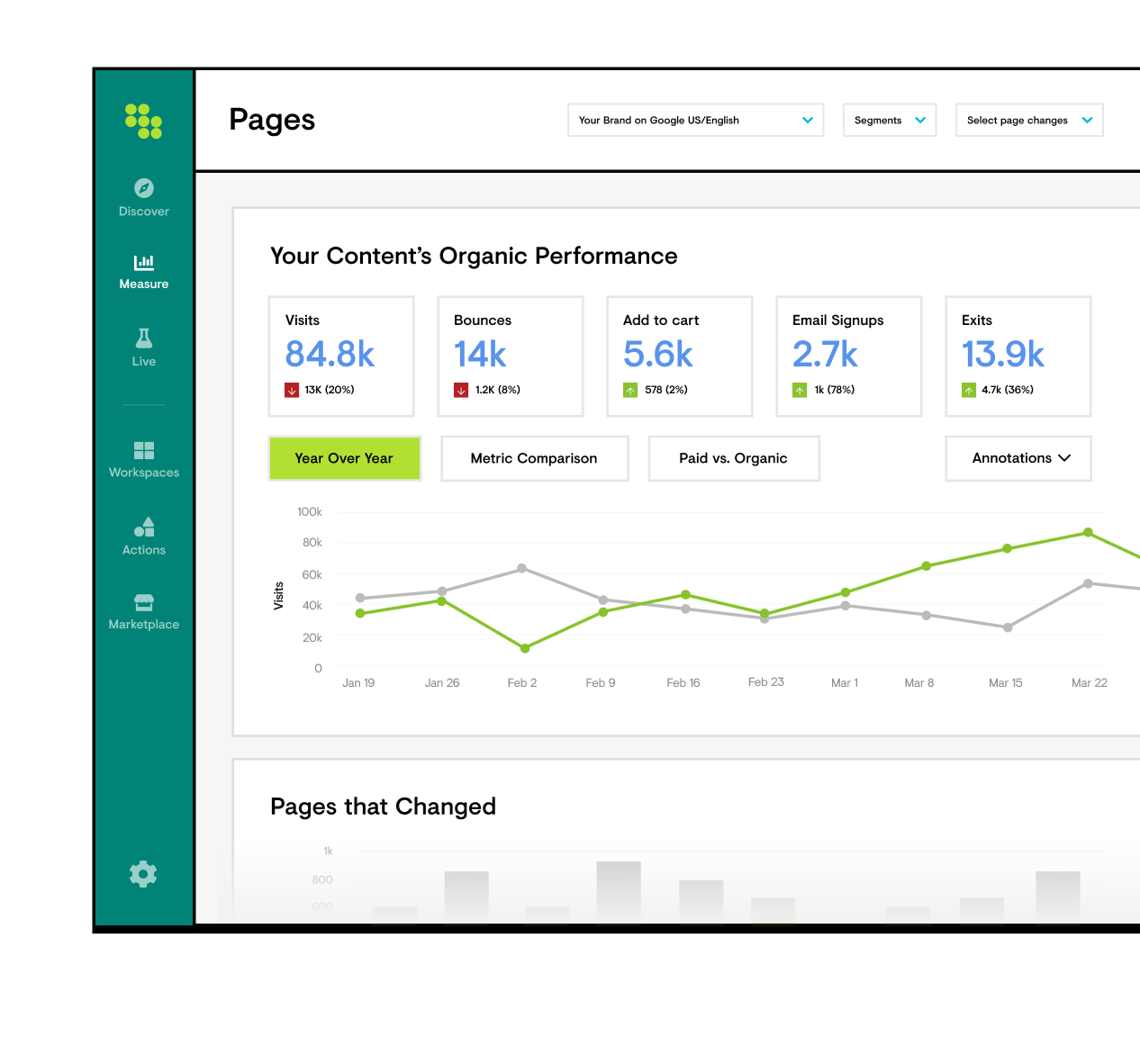
Task: Click green data point at Mar 8
Action: pyautogui.click(x=926, y=566)
